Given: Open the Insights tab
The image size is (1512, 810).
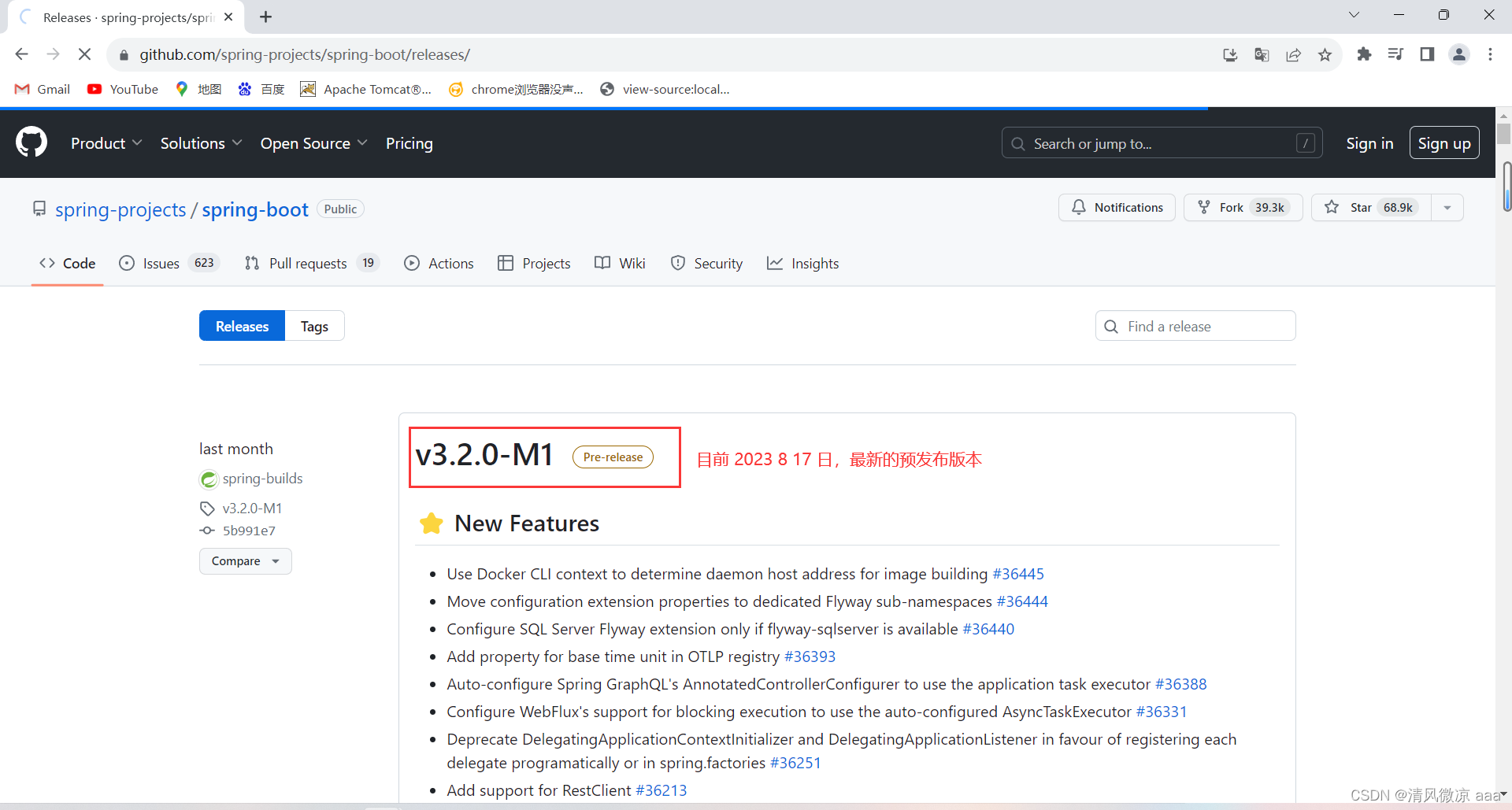Looking at the screenshot, I should click(x=802, y=264).
